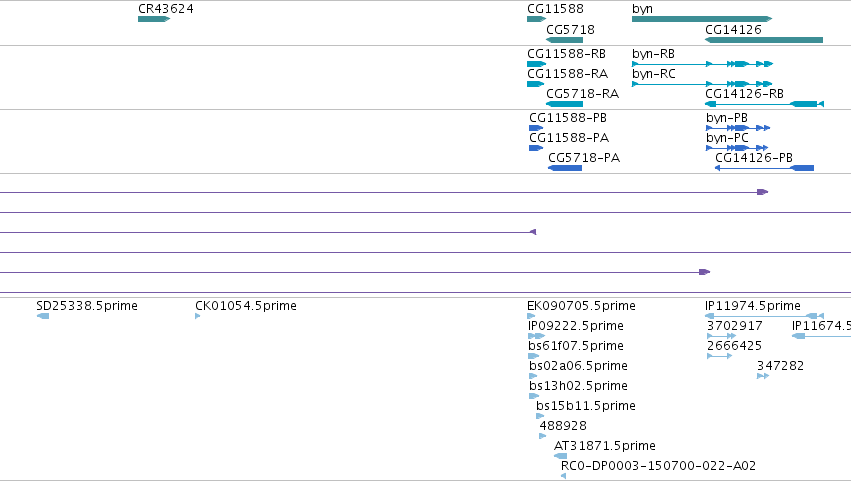Select the CG14126 gene bar
The image size is (851, 481).
coord(764,40)
